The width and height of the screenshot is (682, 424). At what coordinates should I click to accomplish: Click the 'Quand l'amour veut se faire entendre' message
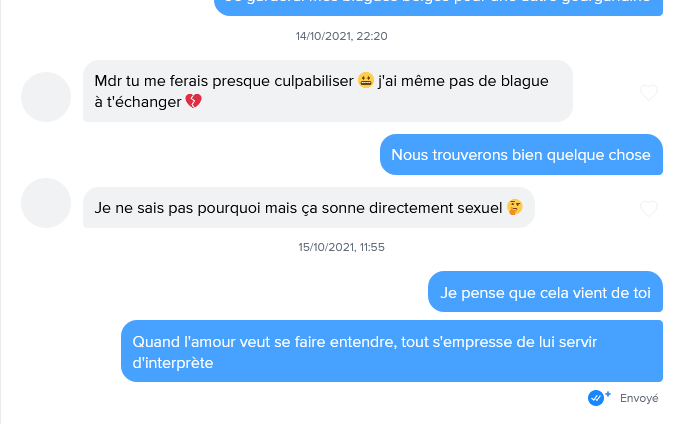click(392, 351)
